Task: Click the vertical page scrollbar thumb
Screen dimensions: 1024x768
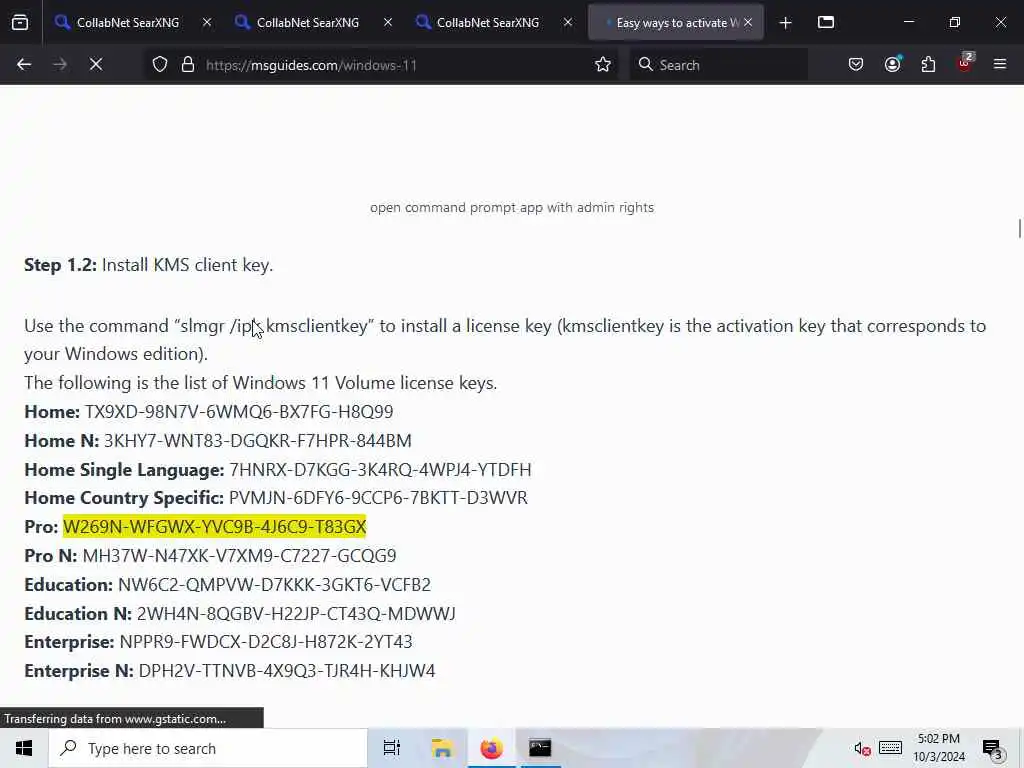Action: click(x=1019, y=229)
